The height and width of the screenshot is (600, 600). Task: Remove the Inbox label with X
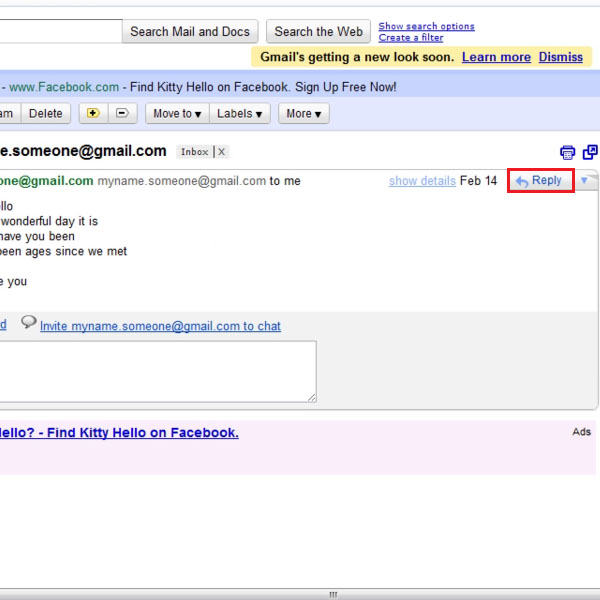point(222,152)
